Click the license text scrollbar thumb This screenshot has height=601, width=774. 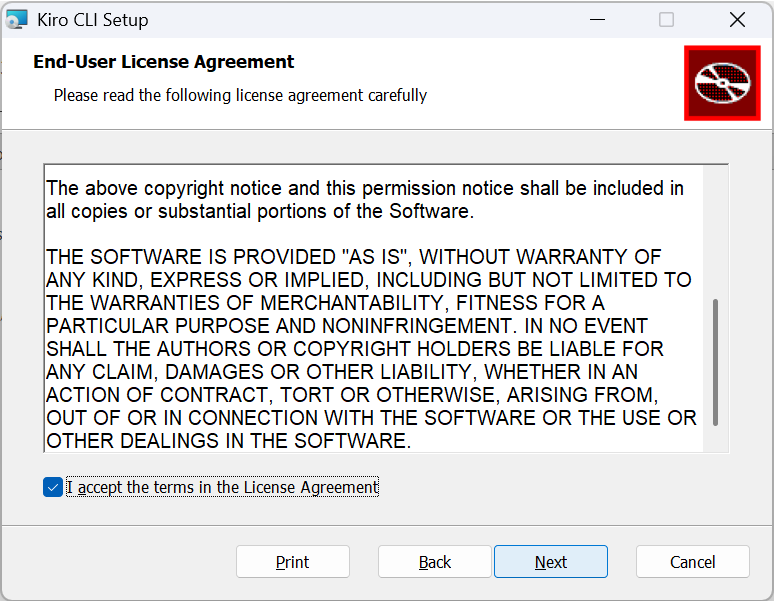click(715, 362)
